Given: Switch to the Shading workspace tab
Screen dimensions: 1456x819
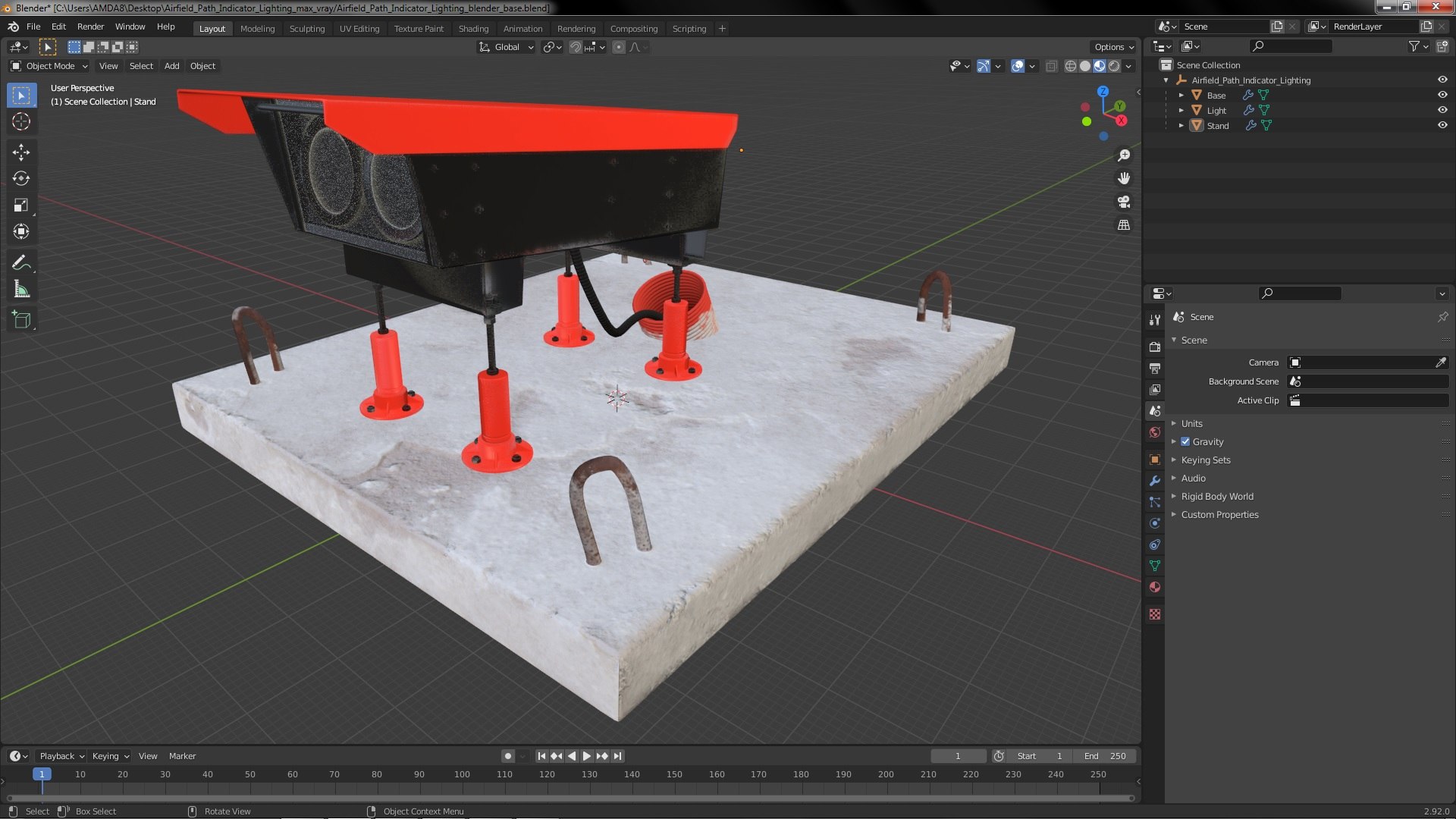Looking at the screenshot, I should click(473, 29).
